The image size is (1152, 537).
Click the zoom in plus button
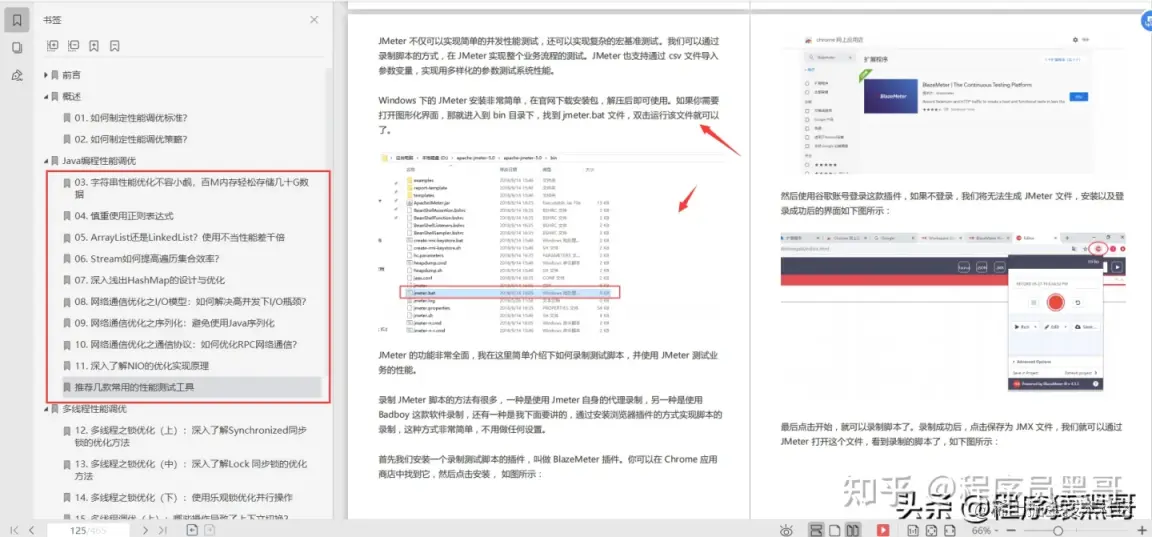click(1141, 530)
